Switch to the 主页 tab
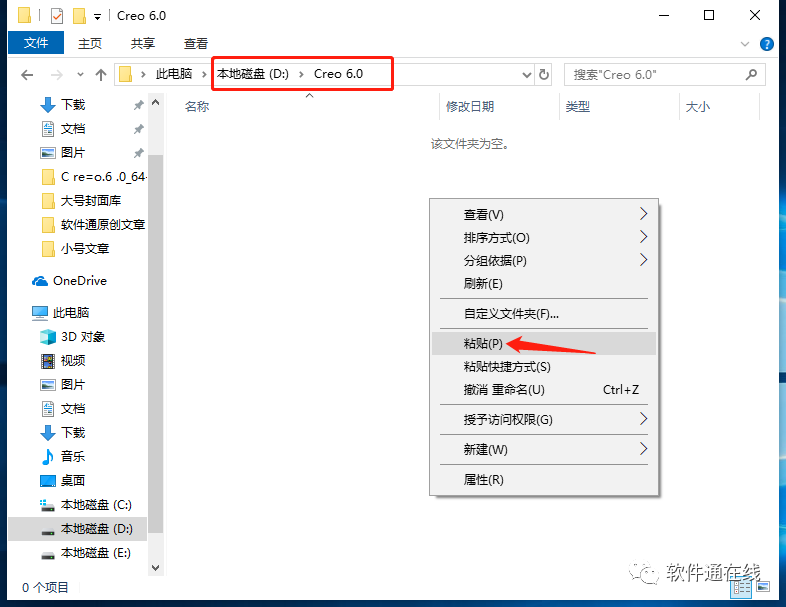 pyautogui.click(x=90, y=44)
